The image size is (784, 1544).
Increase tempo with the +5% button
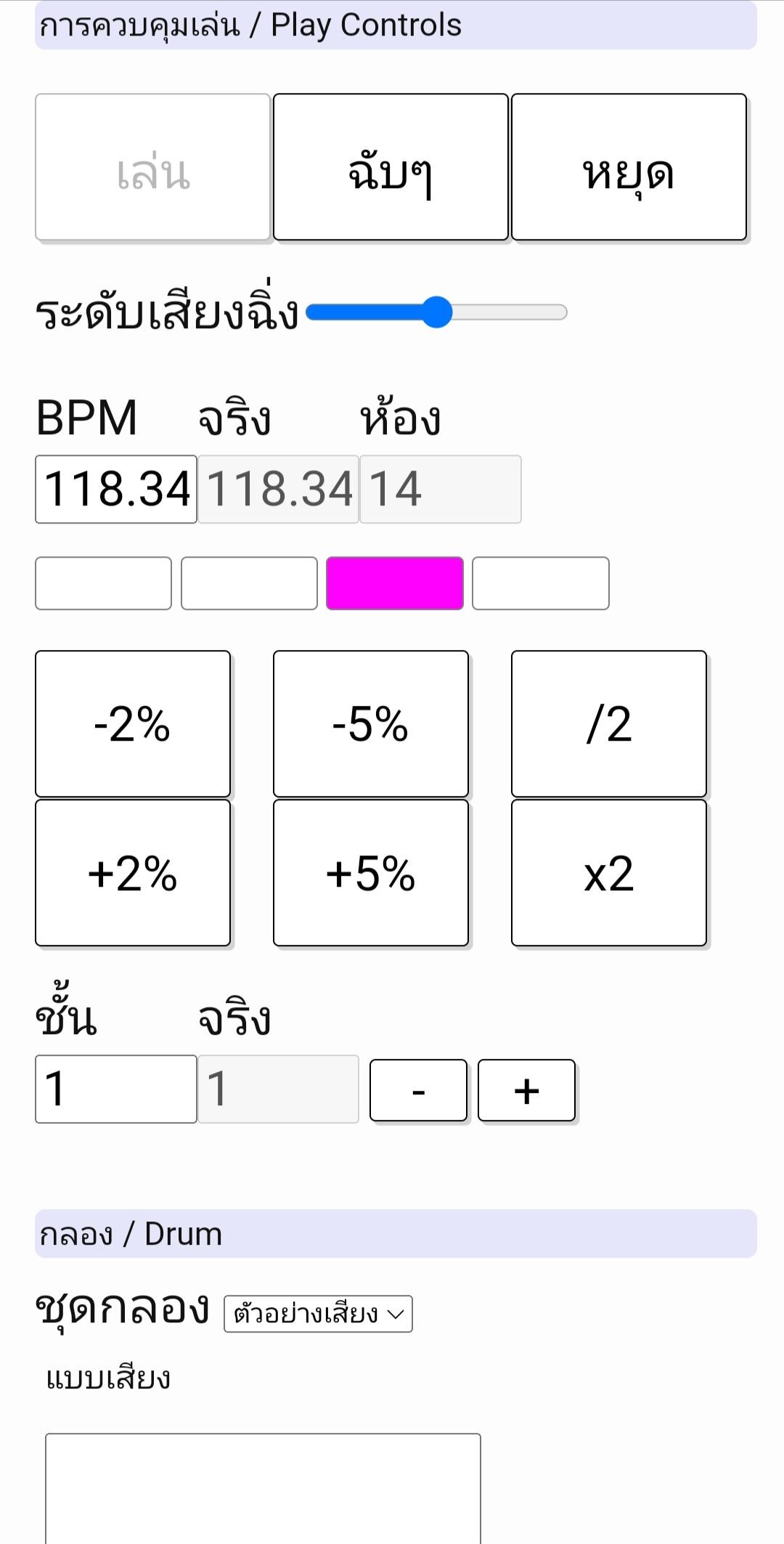click(371, 873)
